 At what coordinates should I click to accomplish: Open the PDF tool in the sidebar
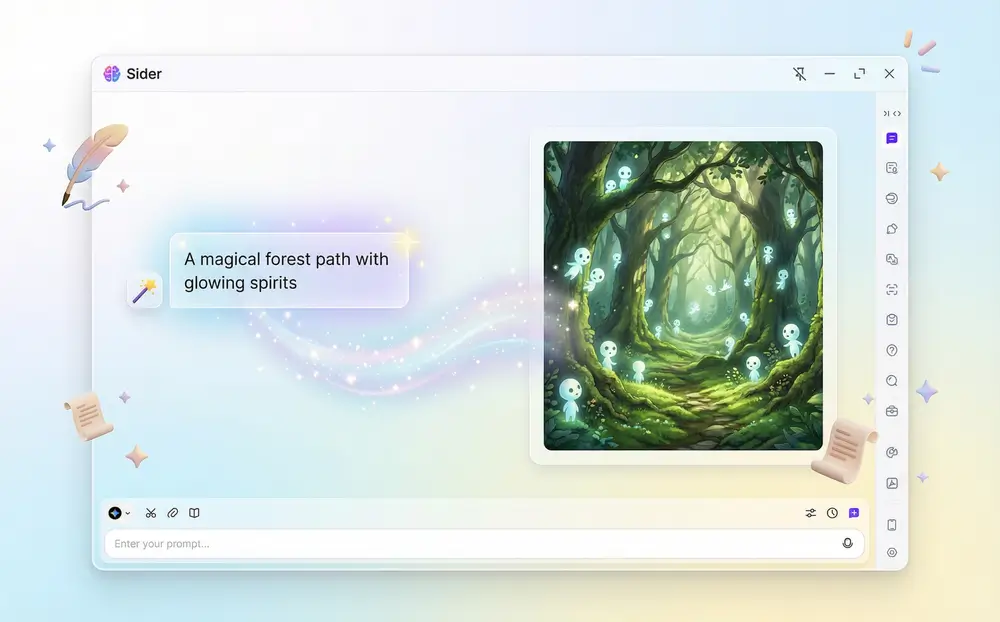[x=892, y=483]
